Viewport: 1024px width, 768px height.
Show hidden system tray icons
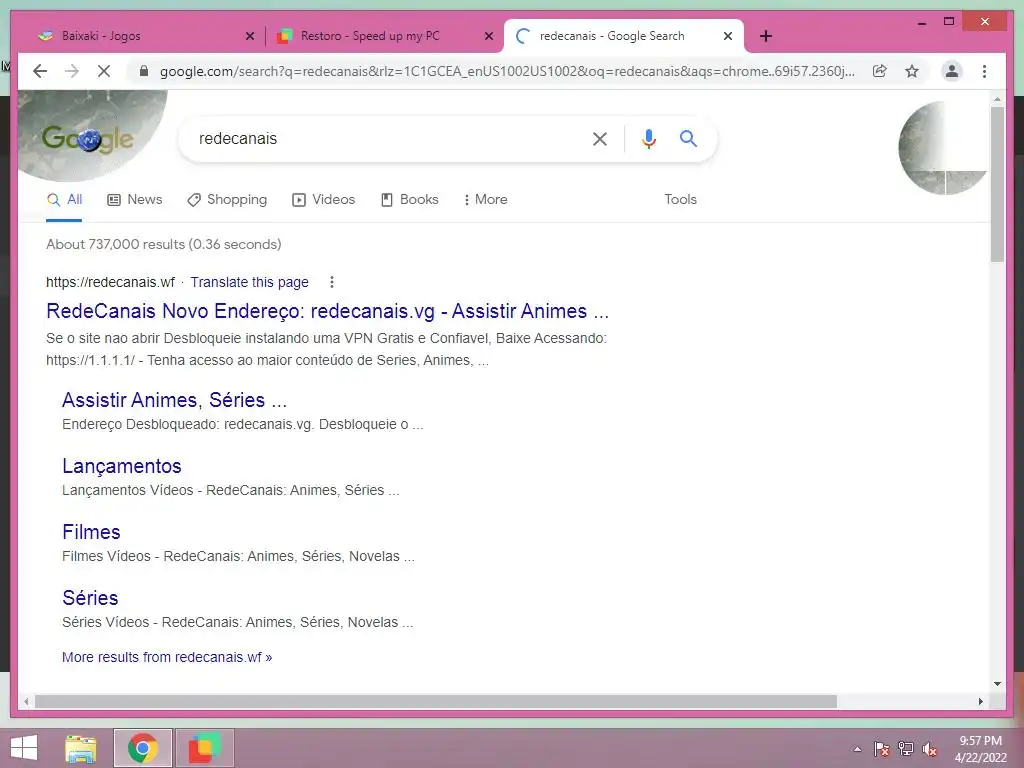pos(857,749)
